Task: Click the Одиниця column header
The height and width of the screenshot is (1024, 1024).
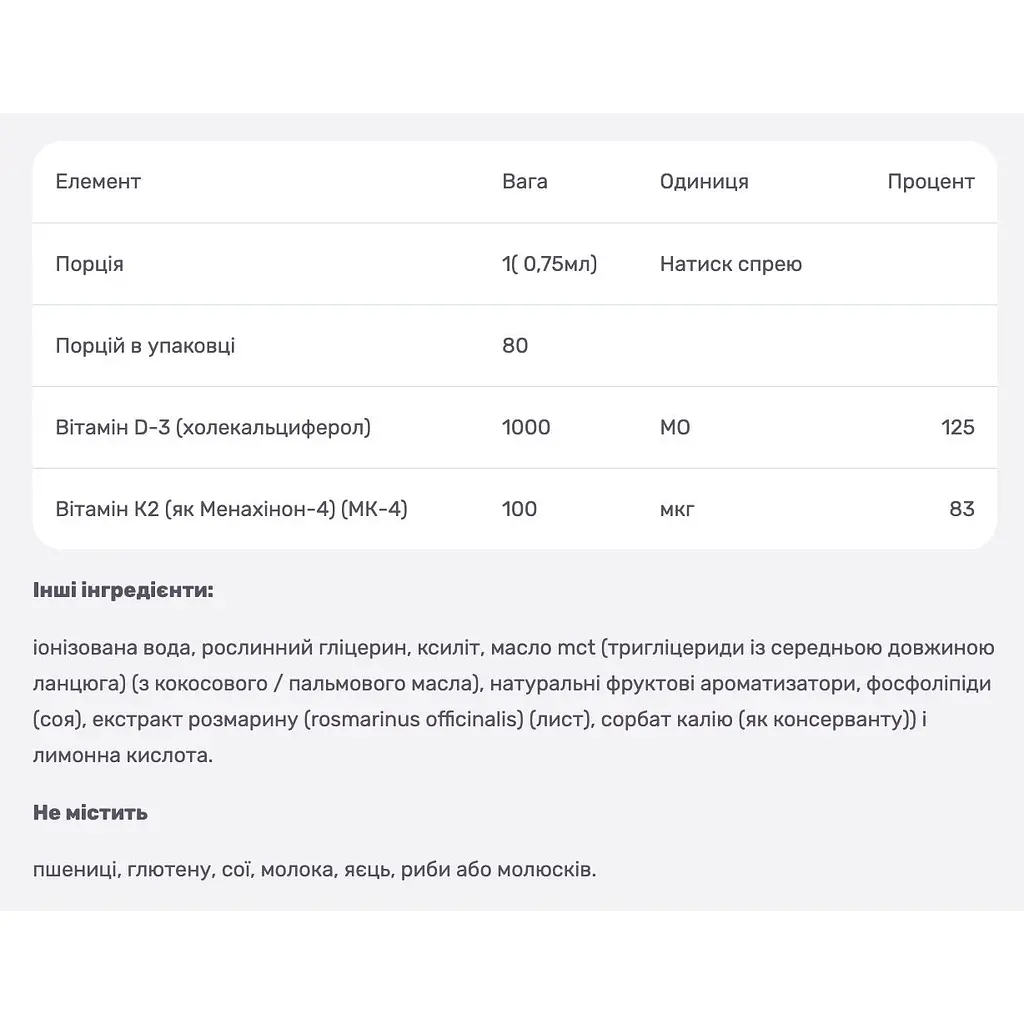Action: click(704, 182)
